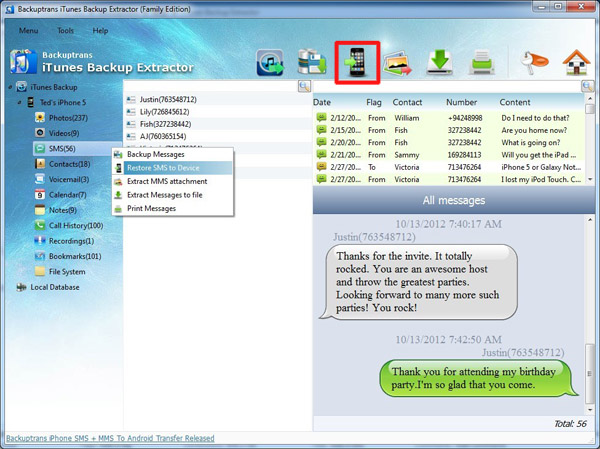Open Bookmarks(101) in the tree

68,256
